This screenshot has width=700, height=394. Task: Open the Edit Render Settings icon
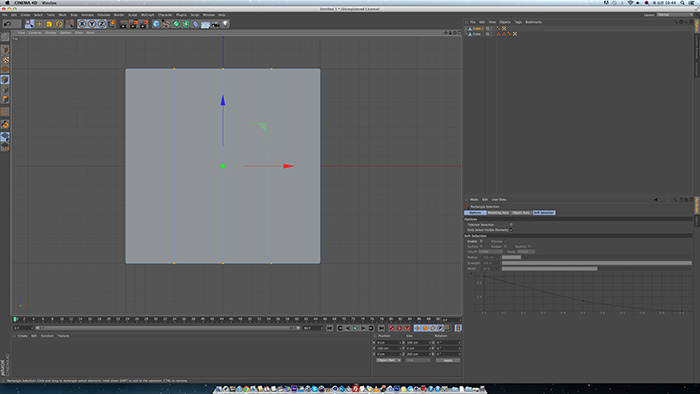144,24
